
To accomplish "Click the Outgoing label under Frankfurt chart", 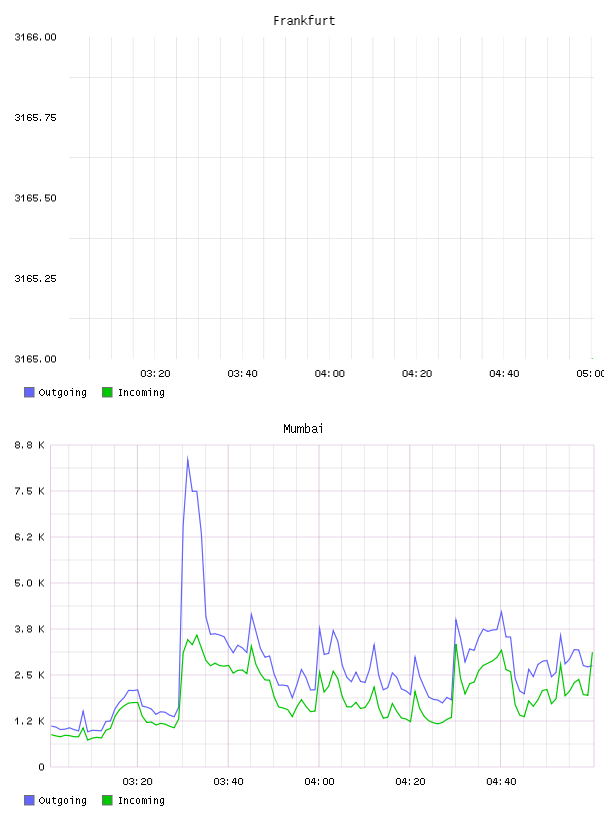I will (x=62, y=393).
